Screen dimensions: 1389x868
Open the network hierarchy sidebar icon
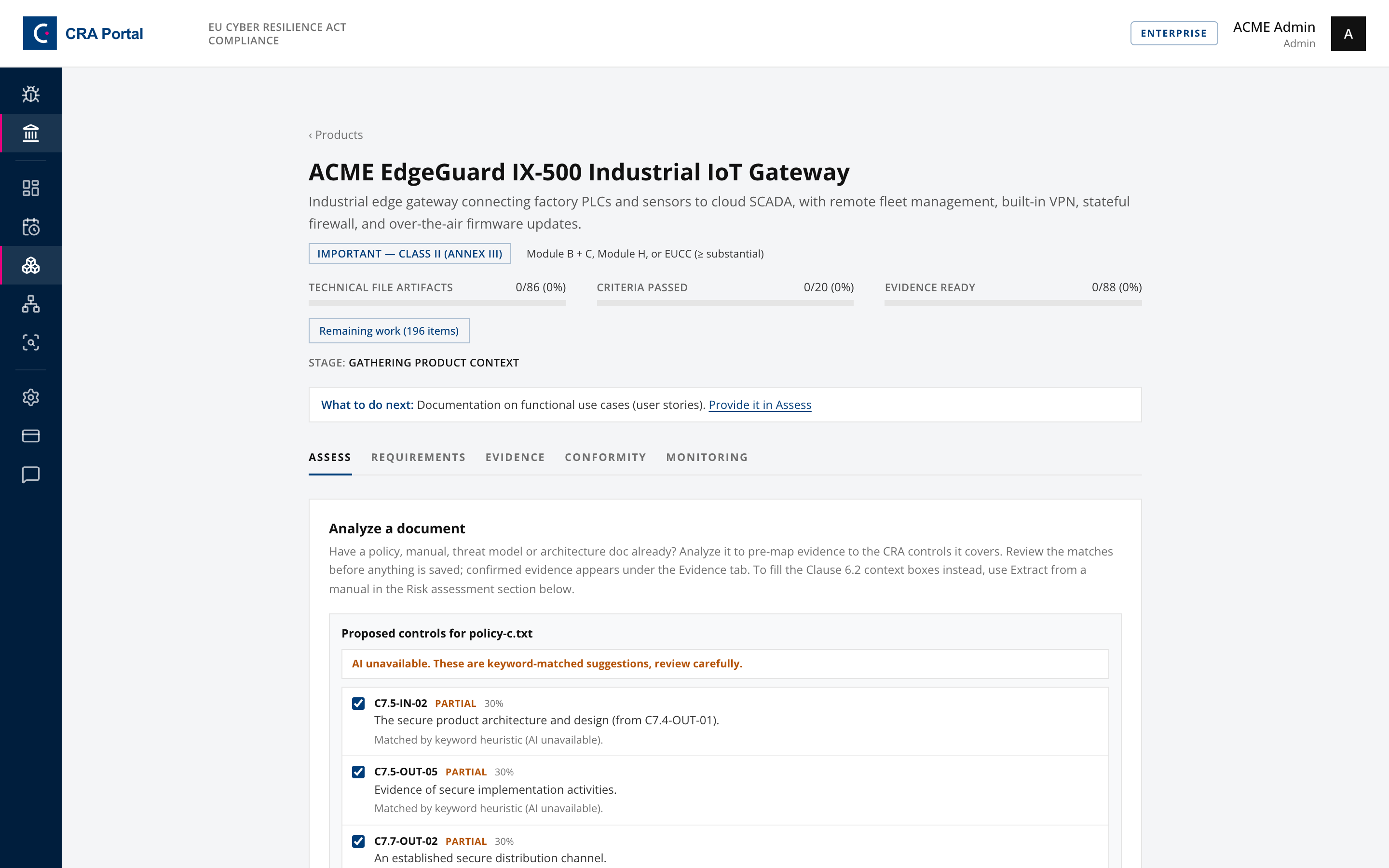[30, 304]
